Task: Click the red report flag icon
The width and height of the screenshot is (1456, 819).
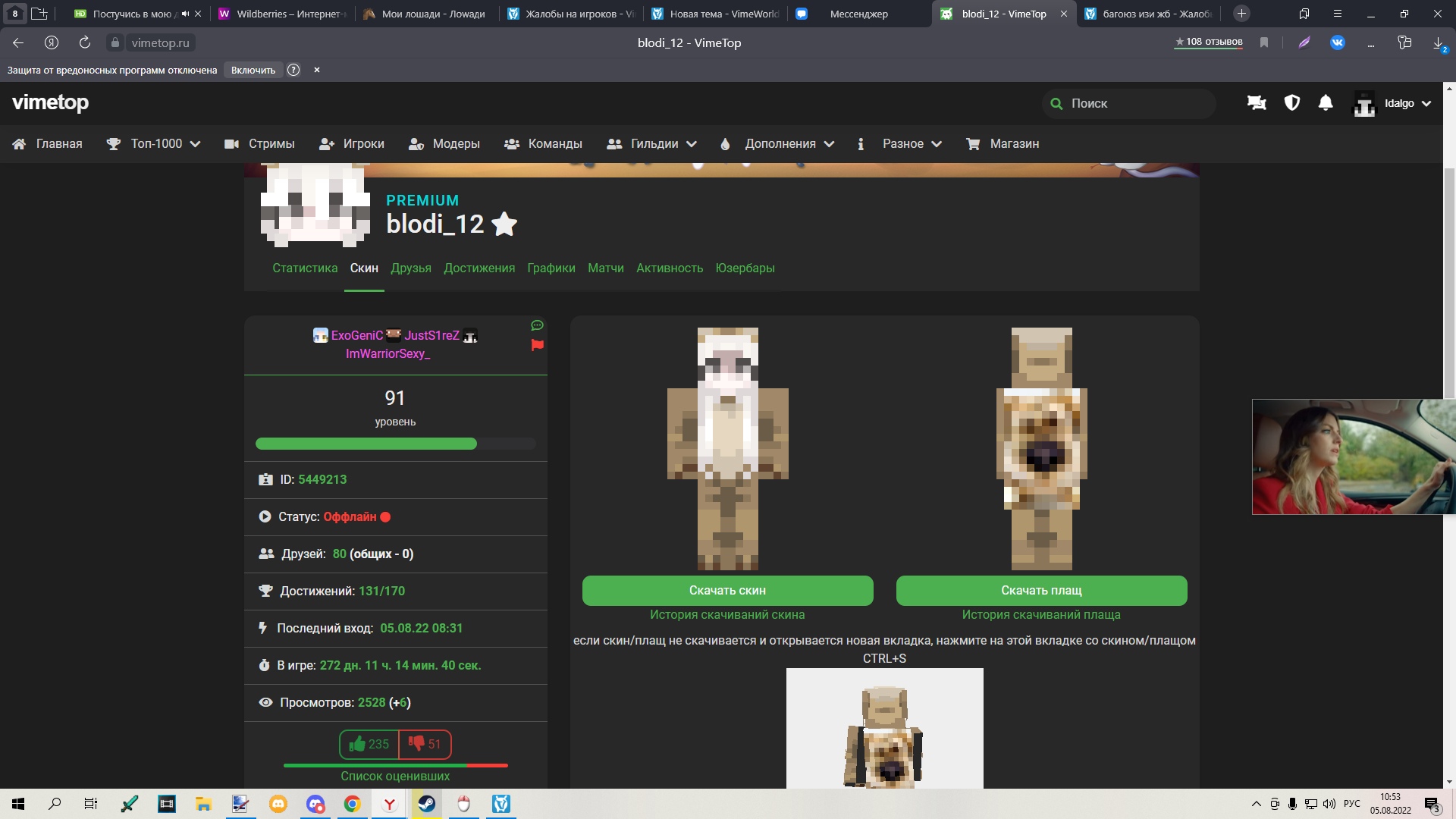Action: click(x=538, y=345)
